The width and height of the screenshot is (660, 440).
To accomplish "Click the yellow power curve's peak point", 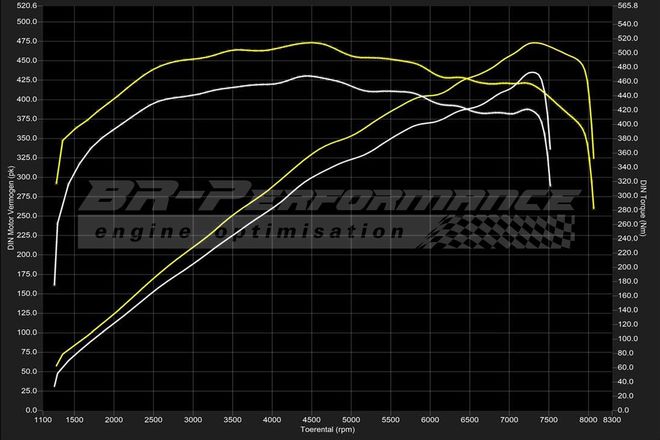I will (x=535, y=43).
